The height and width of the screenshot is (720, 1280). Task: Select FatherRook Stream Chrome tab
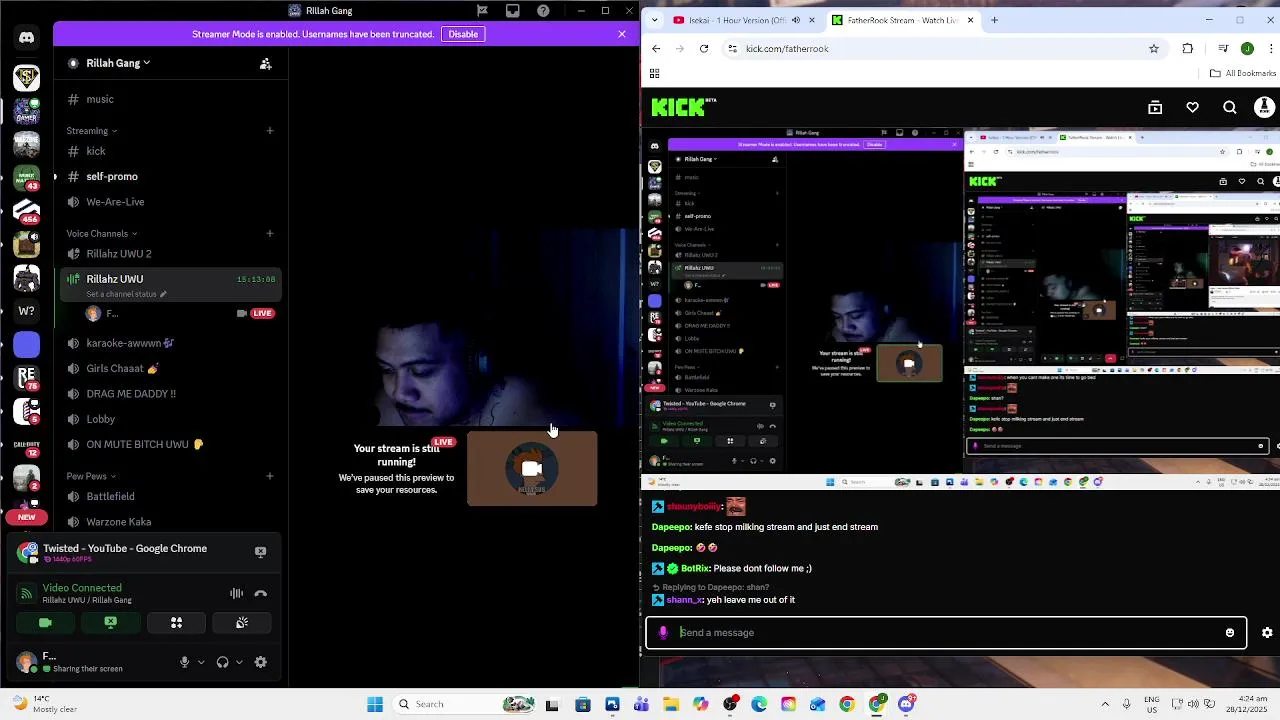click(x=900, y=20)
